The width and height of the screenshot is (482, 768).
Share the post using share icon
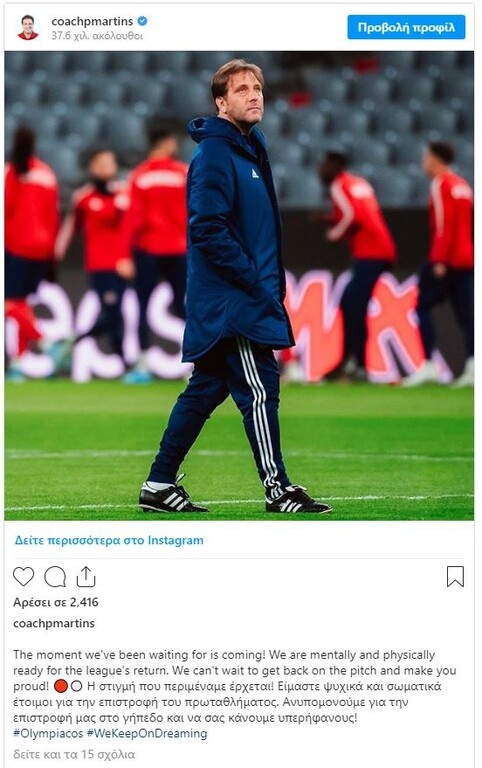[x=86, y=576]
